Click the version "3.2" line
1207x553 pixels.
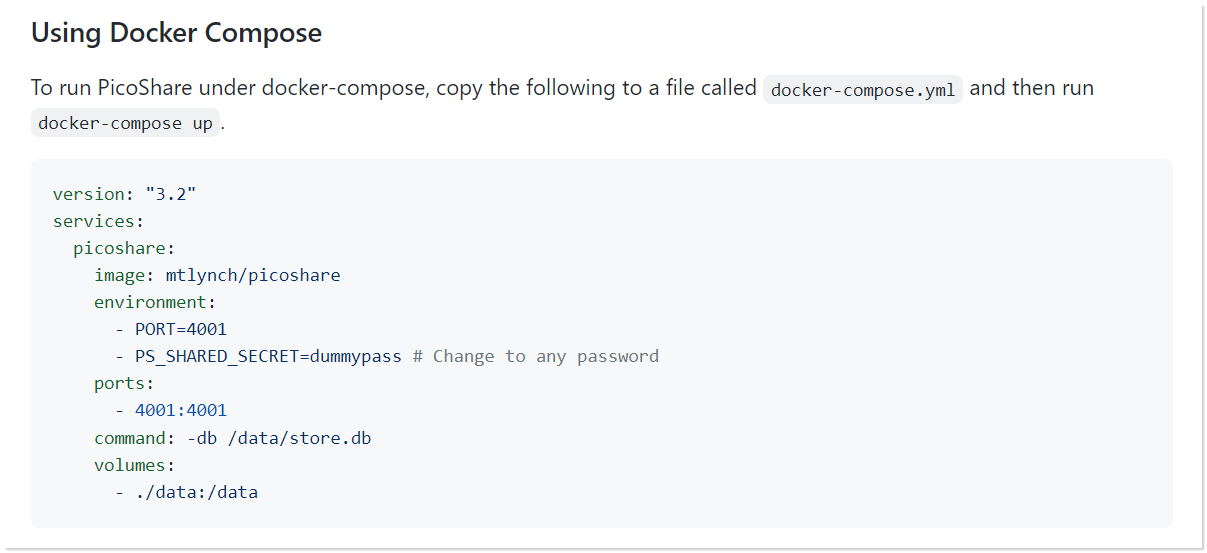[x=124, y=193]
